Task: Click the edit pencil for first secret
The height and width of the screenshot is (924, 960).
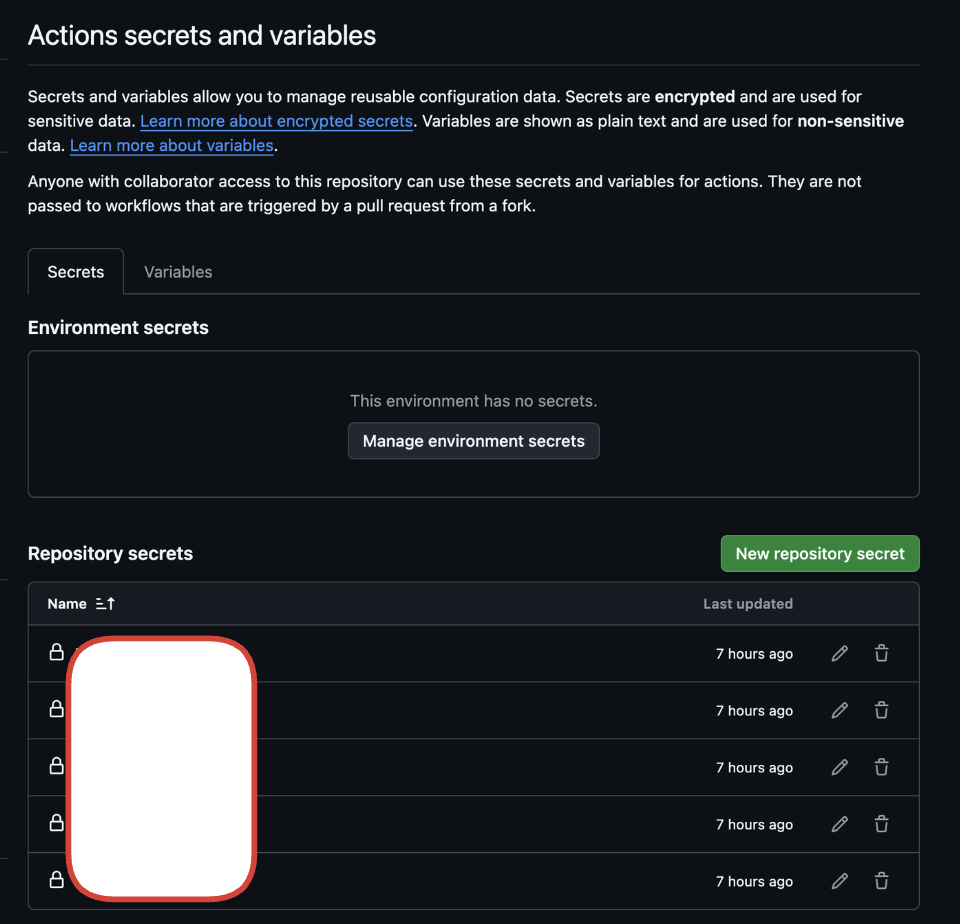Action: coord(840,654)
